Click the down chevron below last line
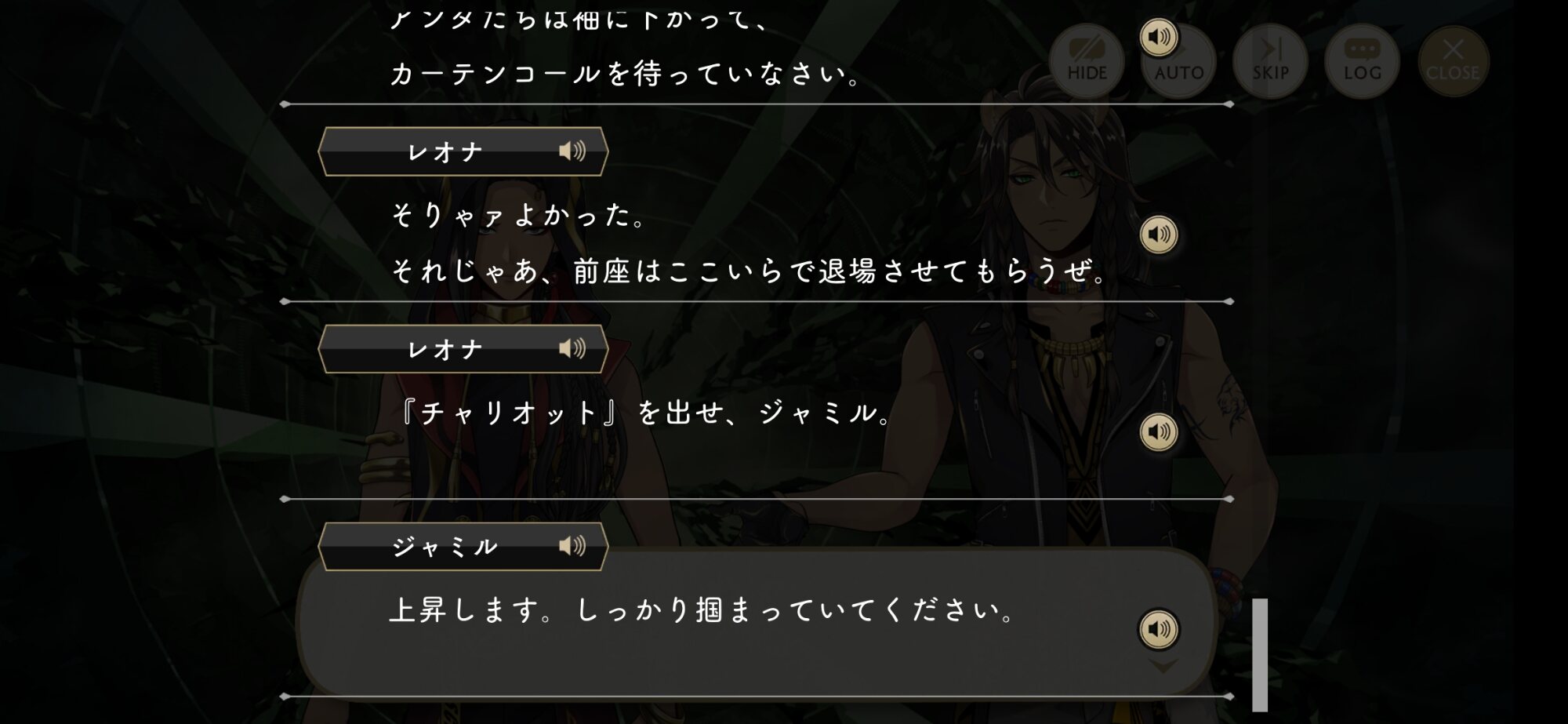This screenshot has width=1568, height=724. click(x=1163, y=666)
